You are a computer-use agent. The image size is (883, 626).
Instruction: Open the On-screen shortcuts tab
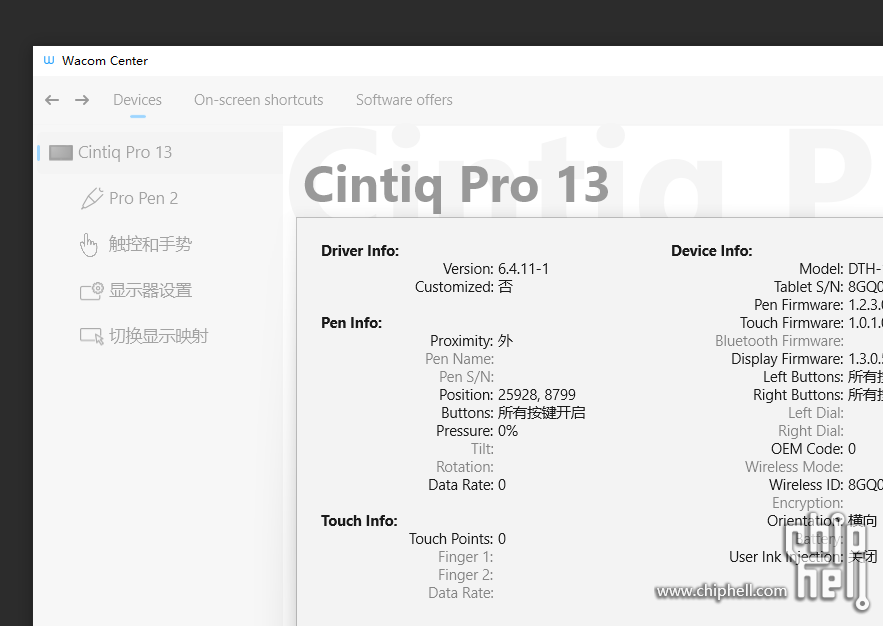[x=258, y=100]
